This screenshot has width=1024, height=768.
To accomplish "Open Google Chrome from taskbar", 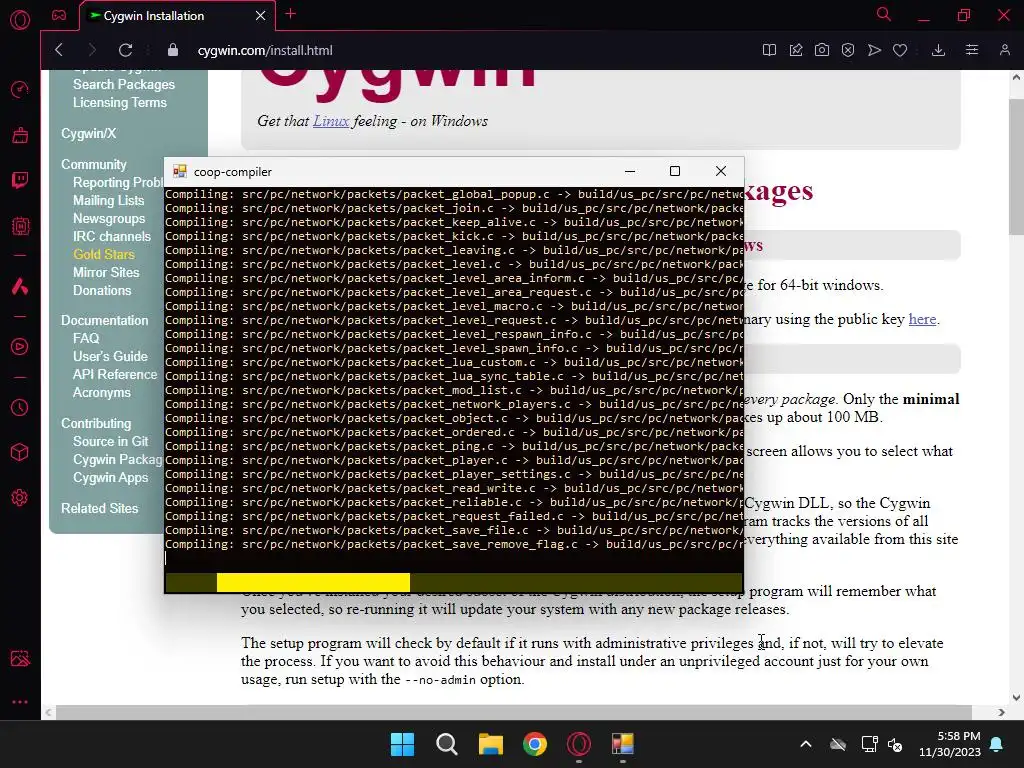I will (x=535, y=744).
